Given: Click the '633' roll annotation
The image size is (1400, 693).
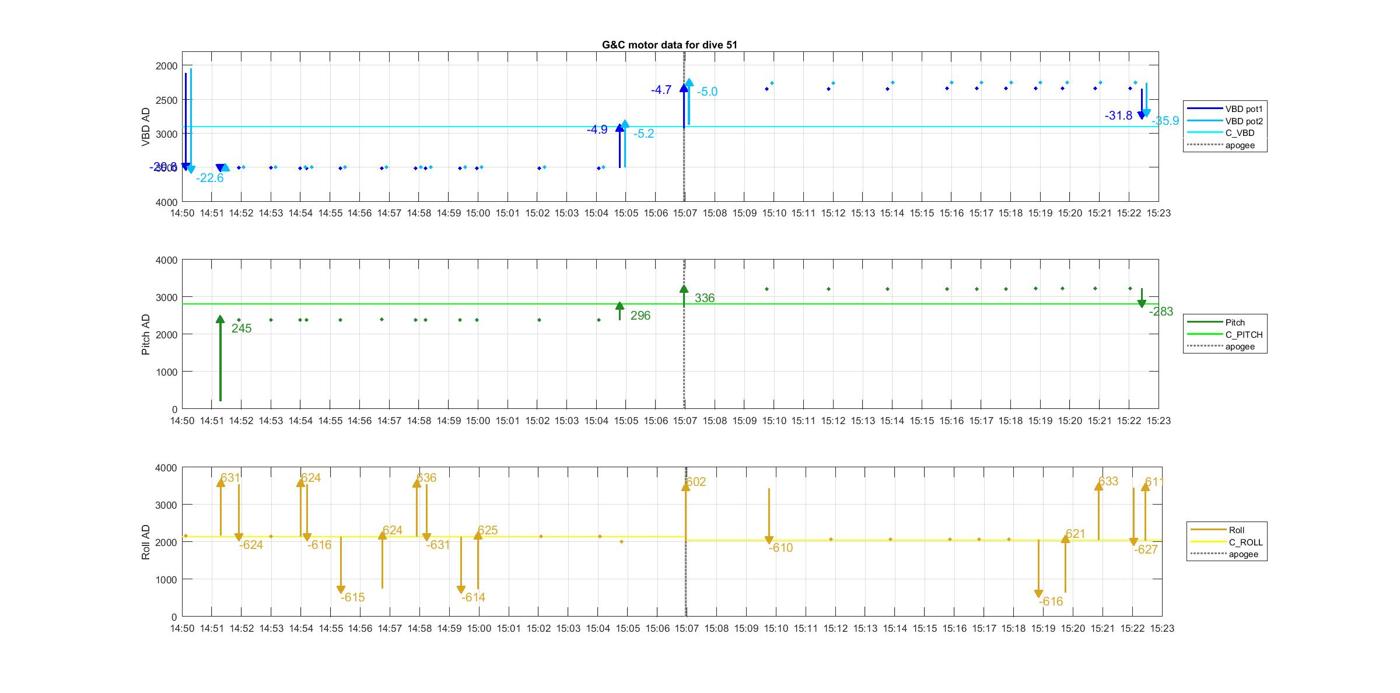Looking at the screenshot, I should pos(1108,482).
